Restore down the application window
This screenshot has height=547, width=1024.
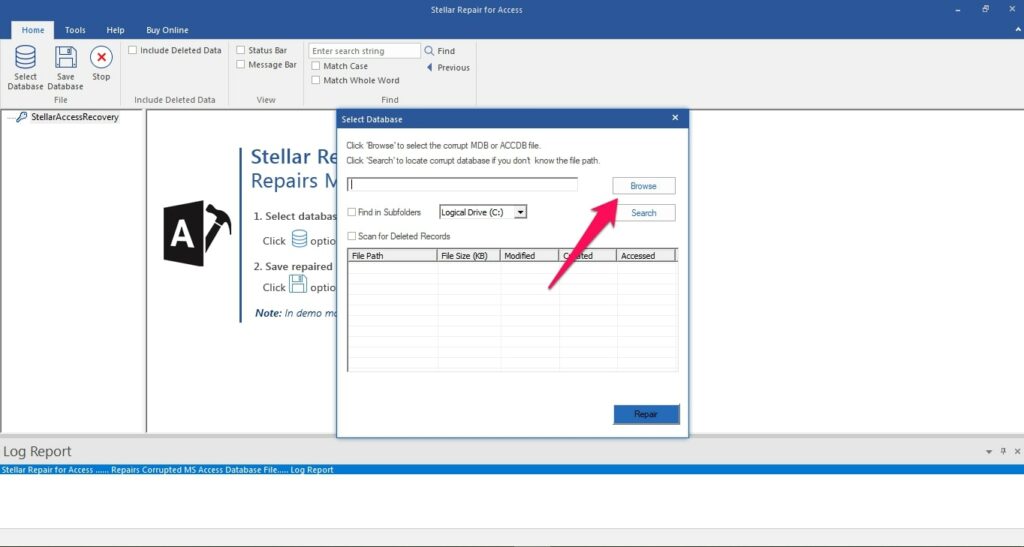click(x=985, y=9)
